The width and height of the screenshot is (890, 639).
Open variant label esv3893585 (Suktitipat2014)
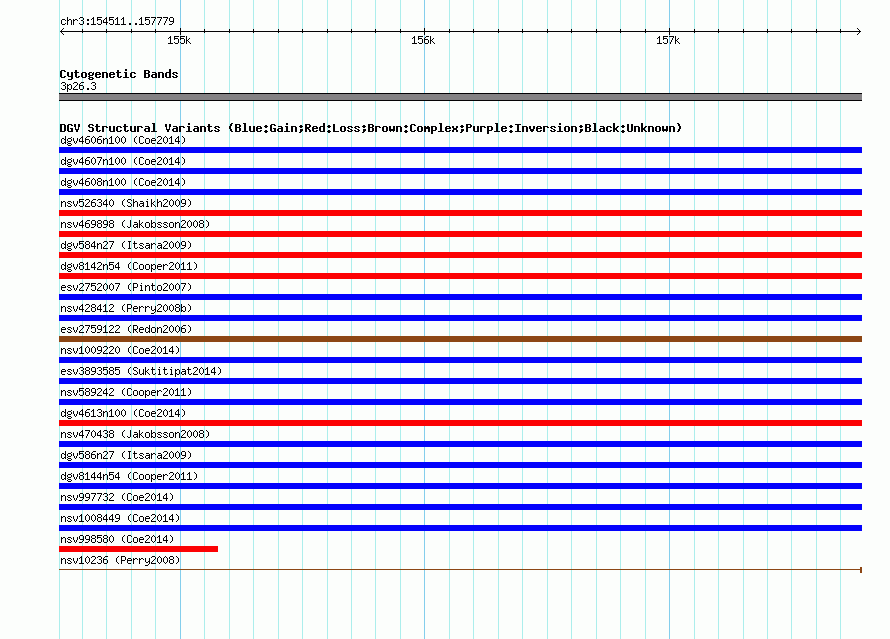click(x=141, y=371)
